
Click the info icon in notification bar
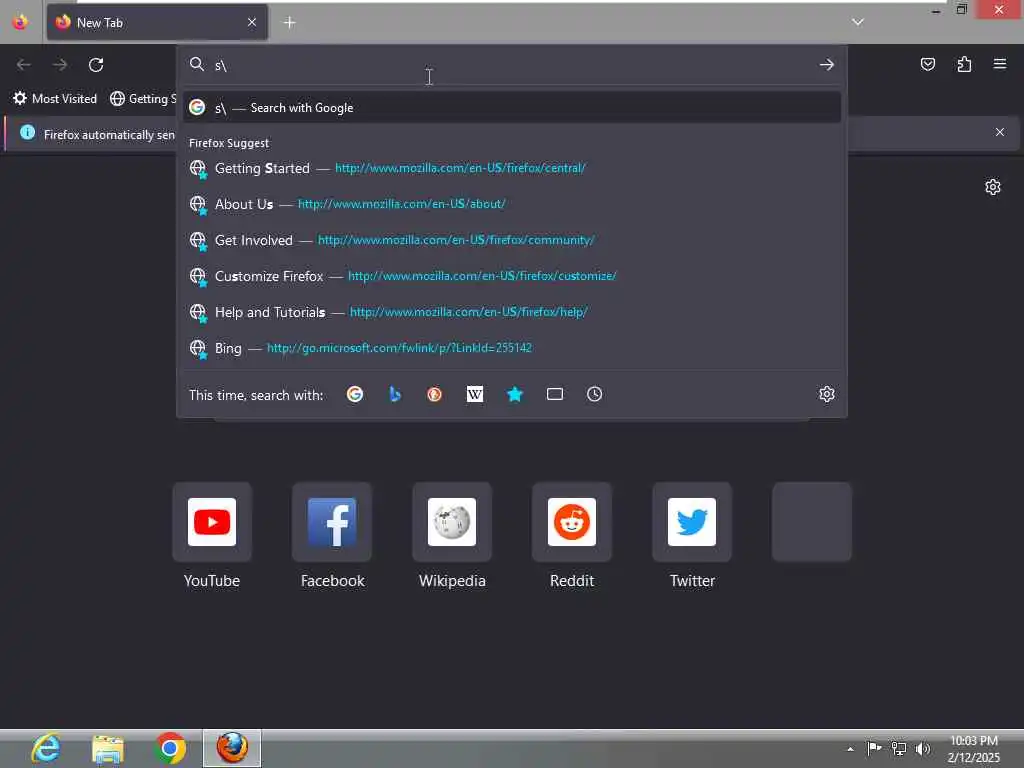coord(27,133)
